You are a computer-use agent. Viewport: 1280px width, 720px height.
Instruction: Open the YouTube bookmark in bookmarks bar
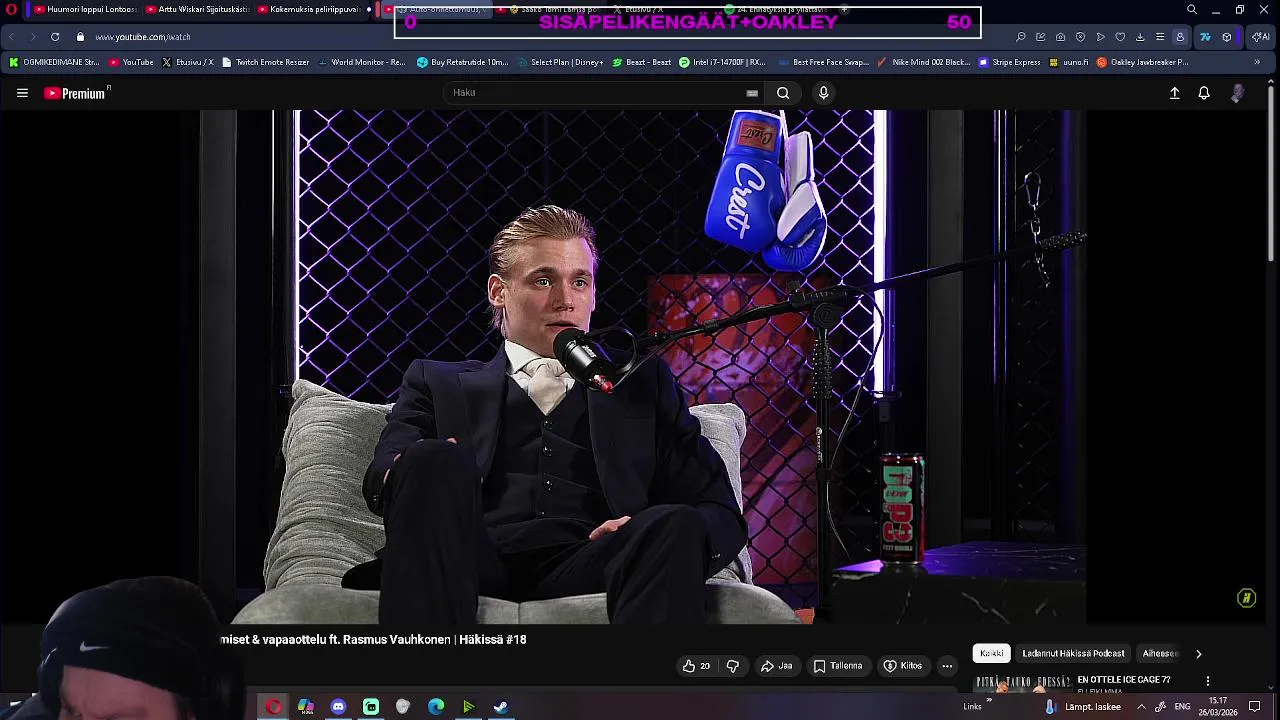pyautogui.click(x=131, y=62)
